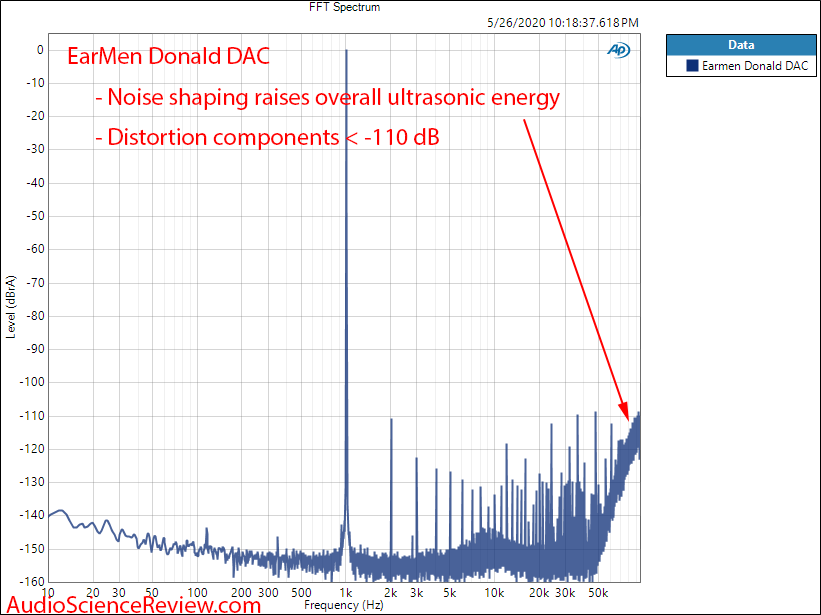Click the "30k" frequency axis tick label
The height and width of the screenshot is (615, 821).
coord(565,593)
